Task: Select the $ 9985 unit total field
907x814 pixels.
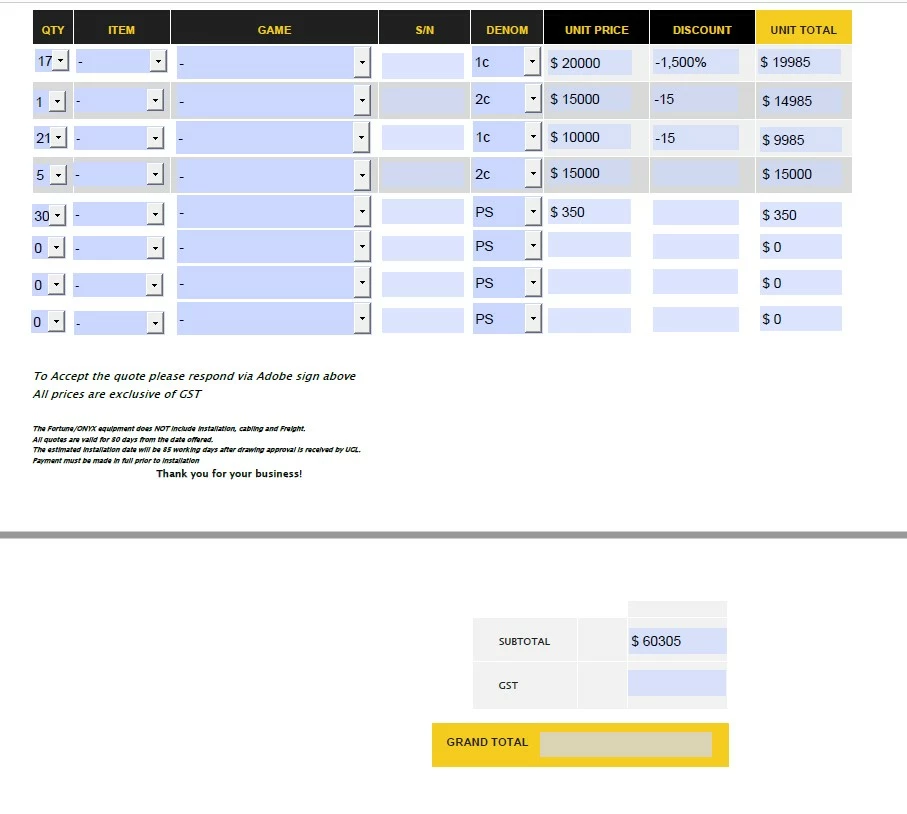Action: (801, 139)
